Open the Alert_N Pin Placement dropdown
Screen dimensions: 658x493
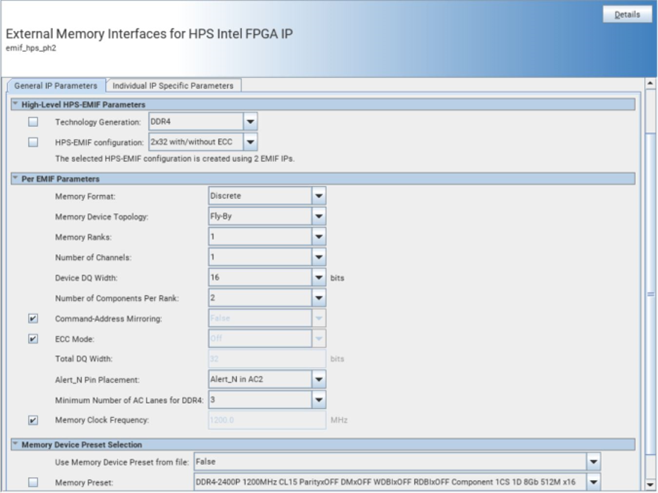(318, 380)
